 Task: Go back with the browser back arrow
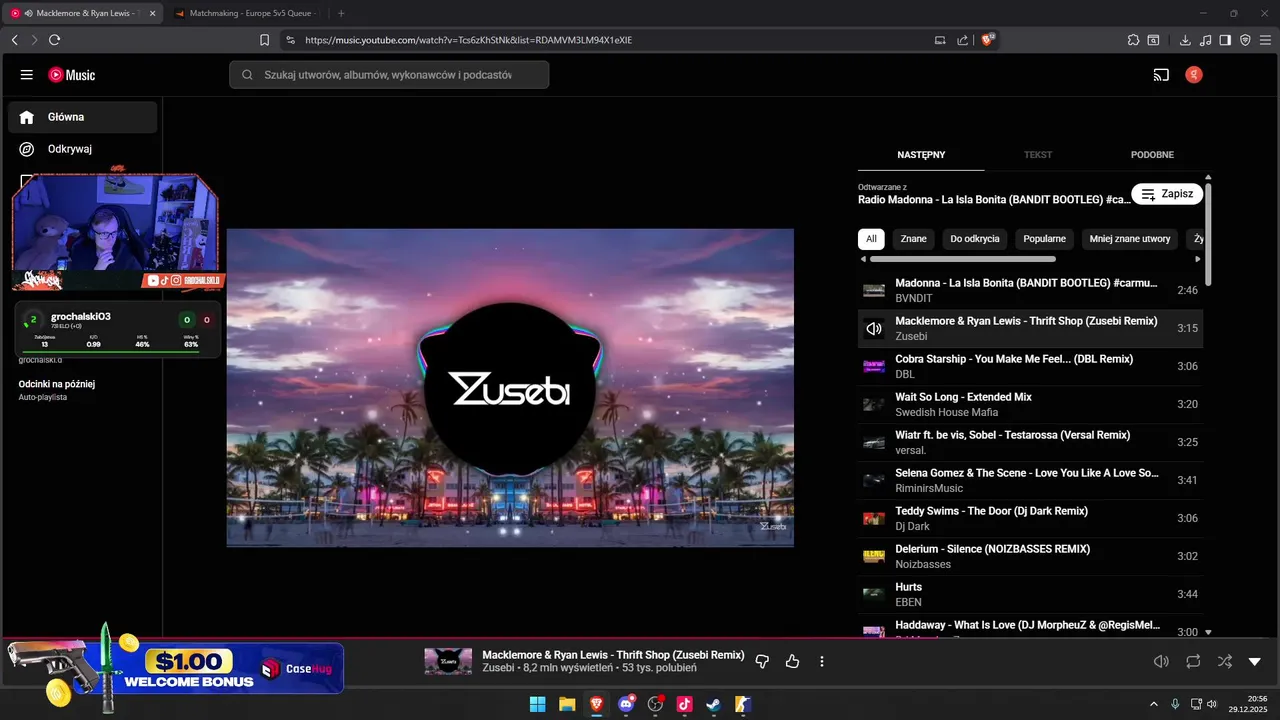(x=14, y=40)
